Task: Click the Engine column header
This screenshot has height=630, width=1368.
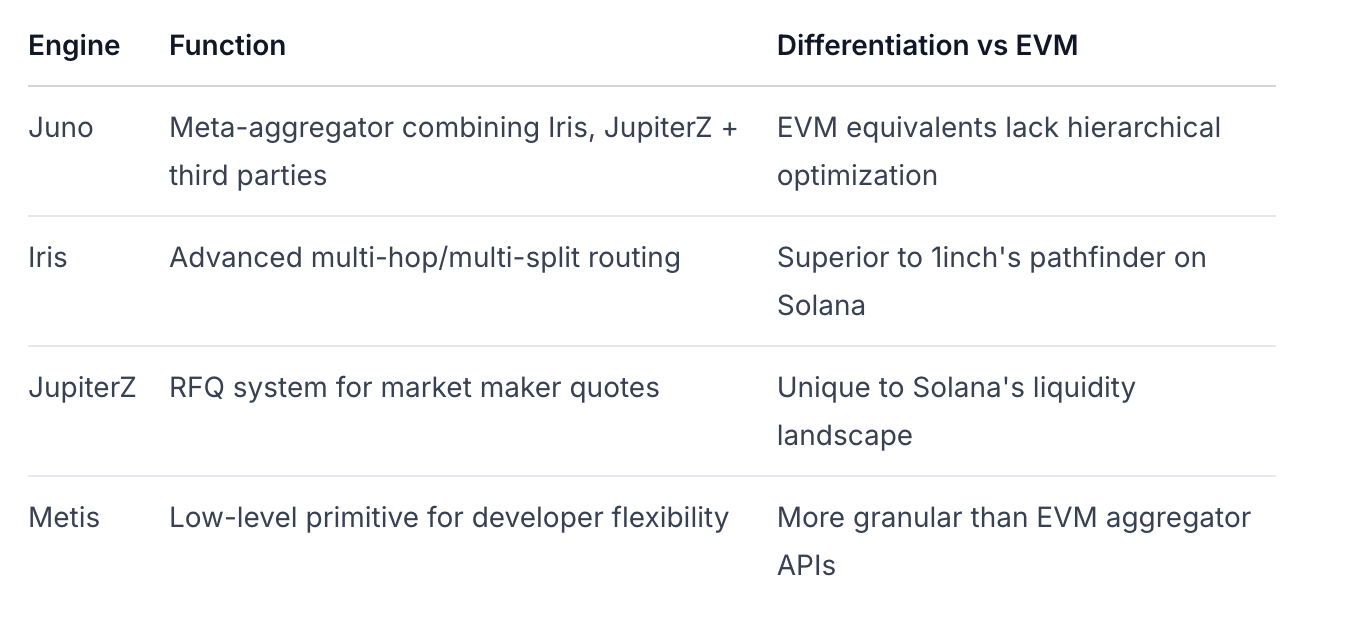Action: pyautogui.click(x=74, y=46)
